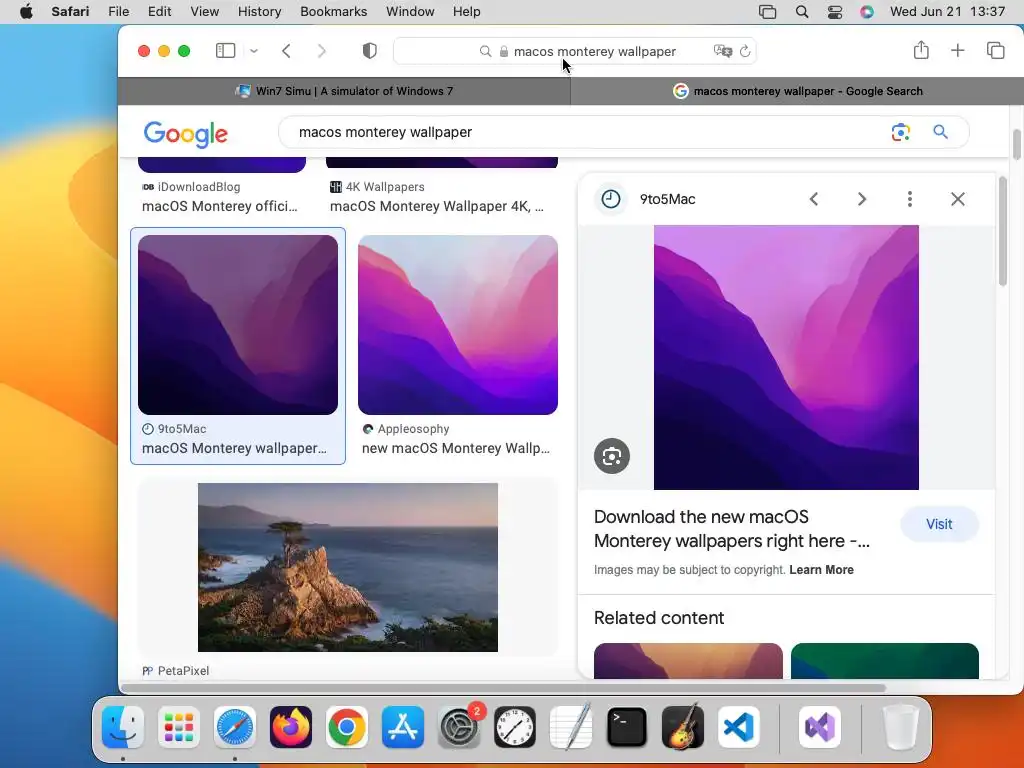This screenshot has width=1024, height=768.
Task: Open the File menu
Action: tap(118, 12)
